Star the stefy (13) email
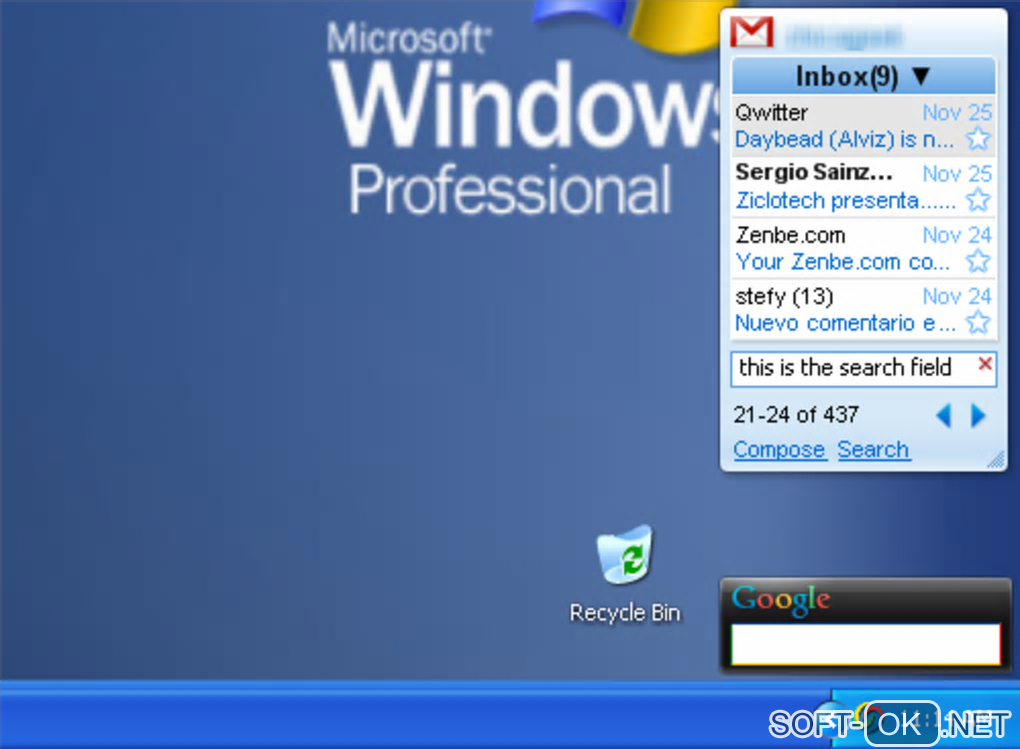The image size is (1020, 749). (978, 323)
